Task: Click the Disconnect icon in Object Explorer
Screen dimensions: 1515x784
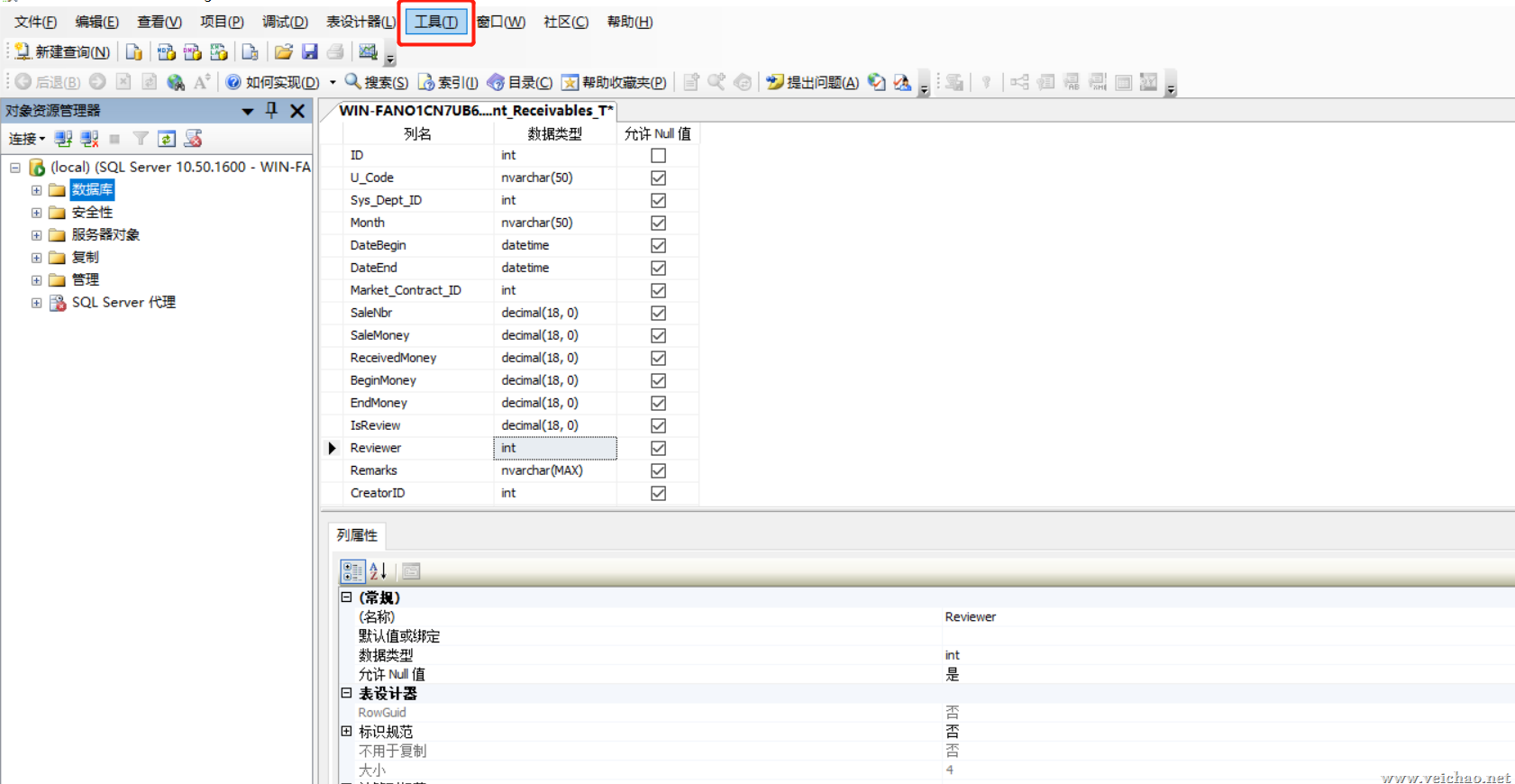Action: tap(89, 139)
